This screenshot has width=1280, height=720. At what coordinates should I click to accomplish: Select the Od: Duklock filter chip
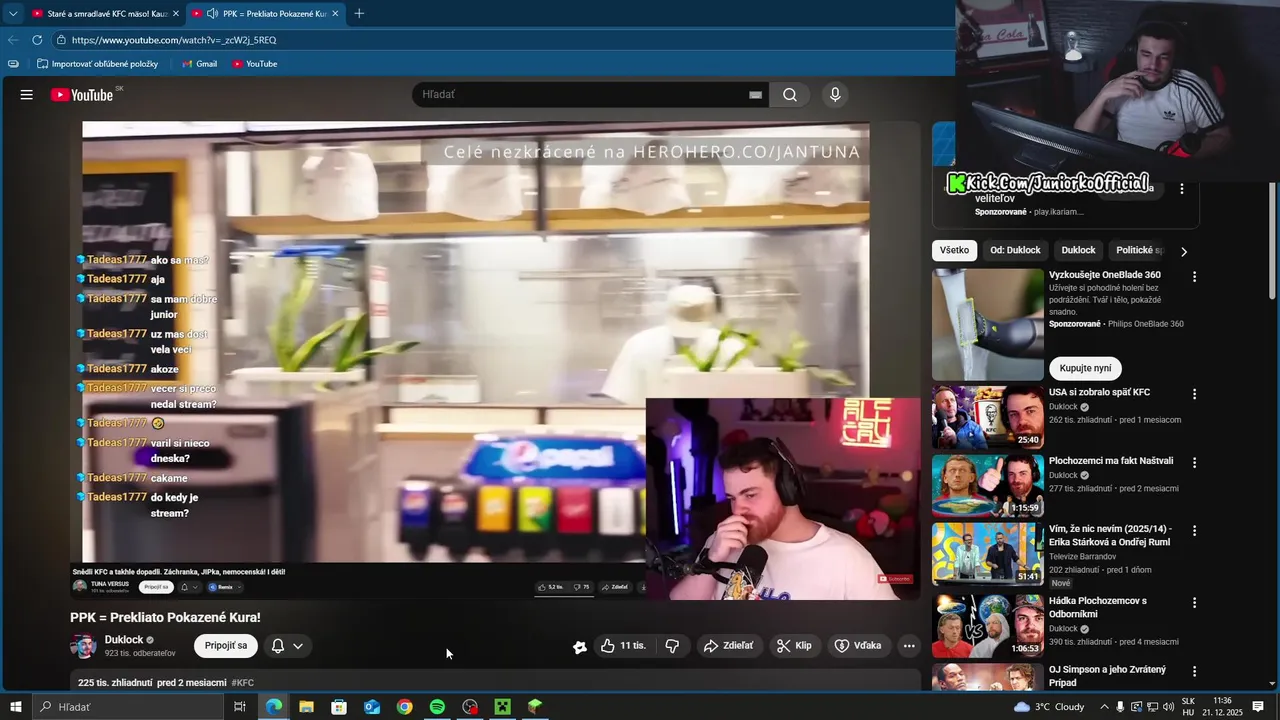(1015, 250)
